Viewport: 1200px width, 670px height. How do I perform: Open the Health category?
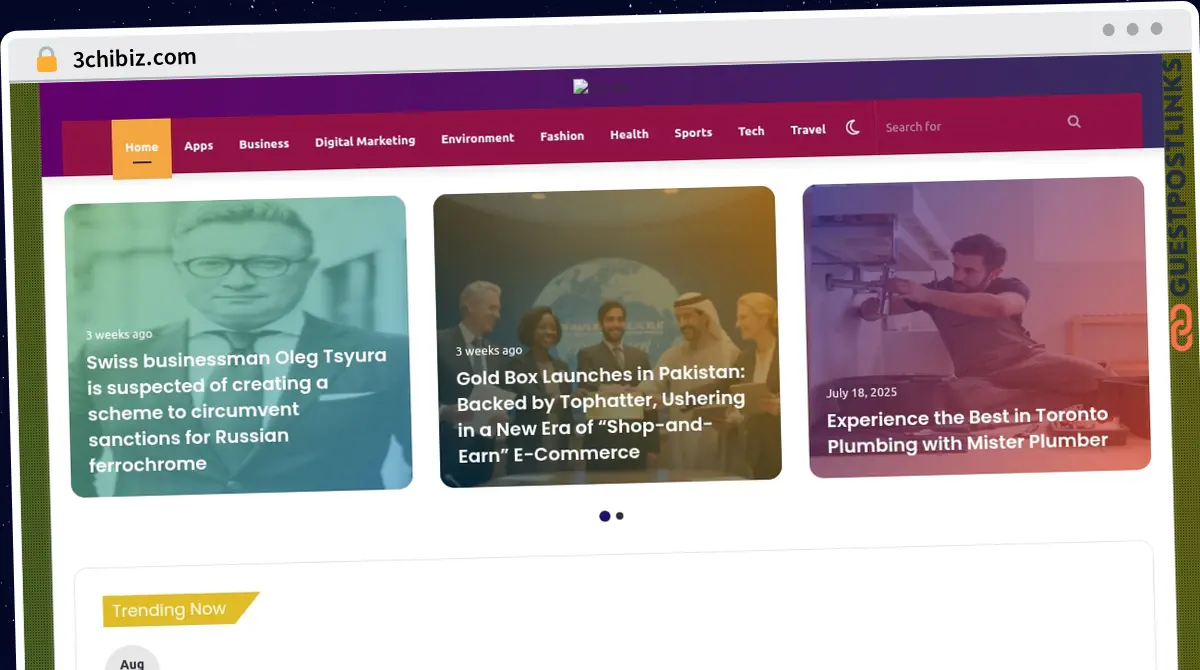point(629,134)
